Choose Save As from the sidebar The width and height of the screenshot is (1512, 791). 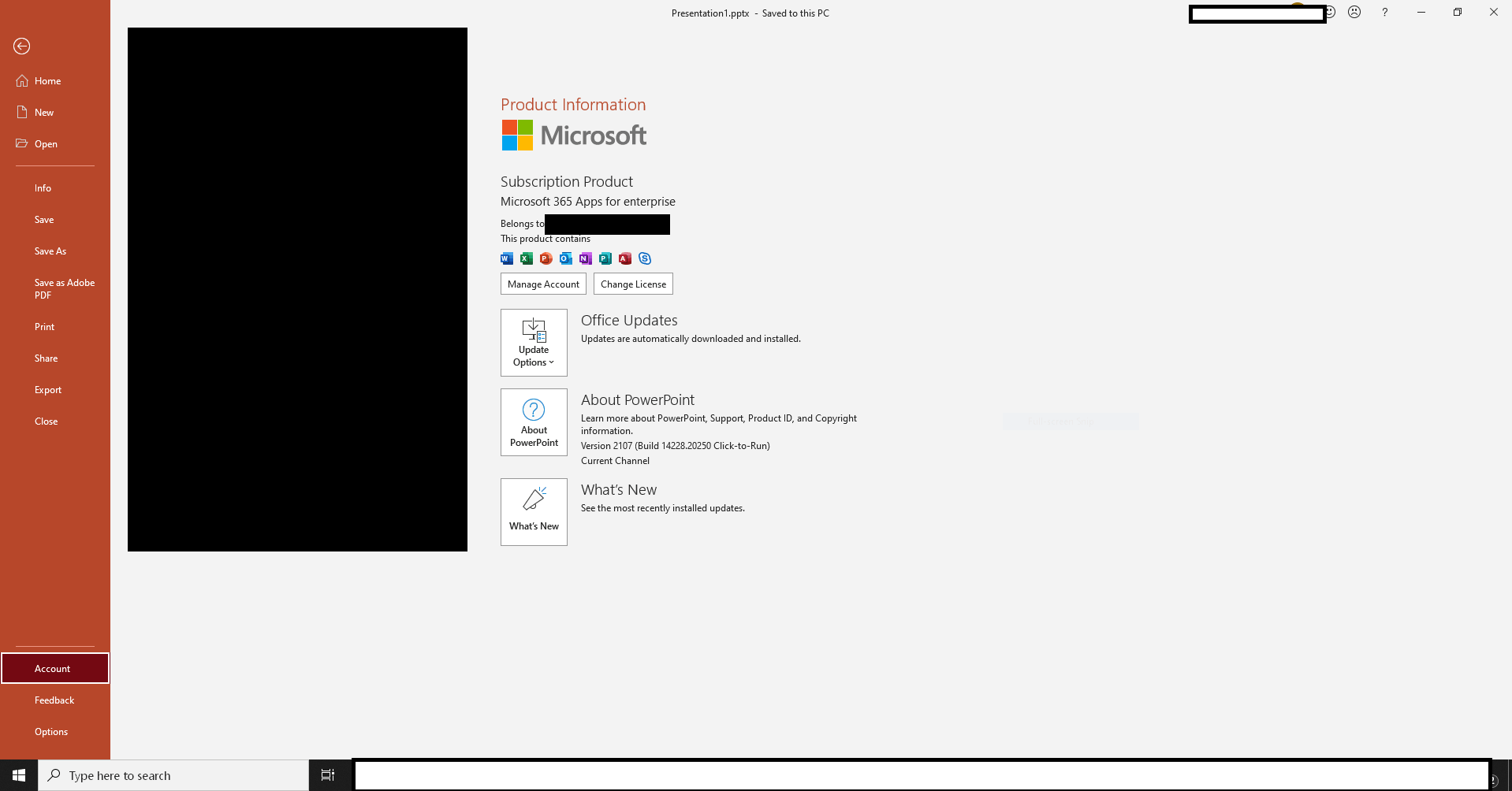[x=50, y=251]
